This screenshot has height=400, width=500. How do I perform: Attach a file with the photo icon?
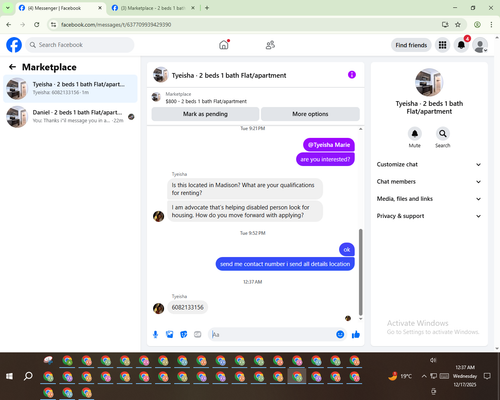(170, 334)
